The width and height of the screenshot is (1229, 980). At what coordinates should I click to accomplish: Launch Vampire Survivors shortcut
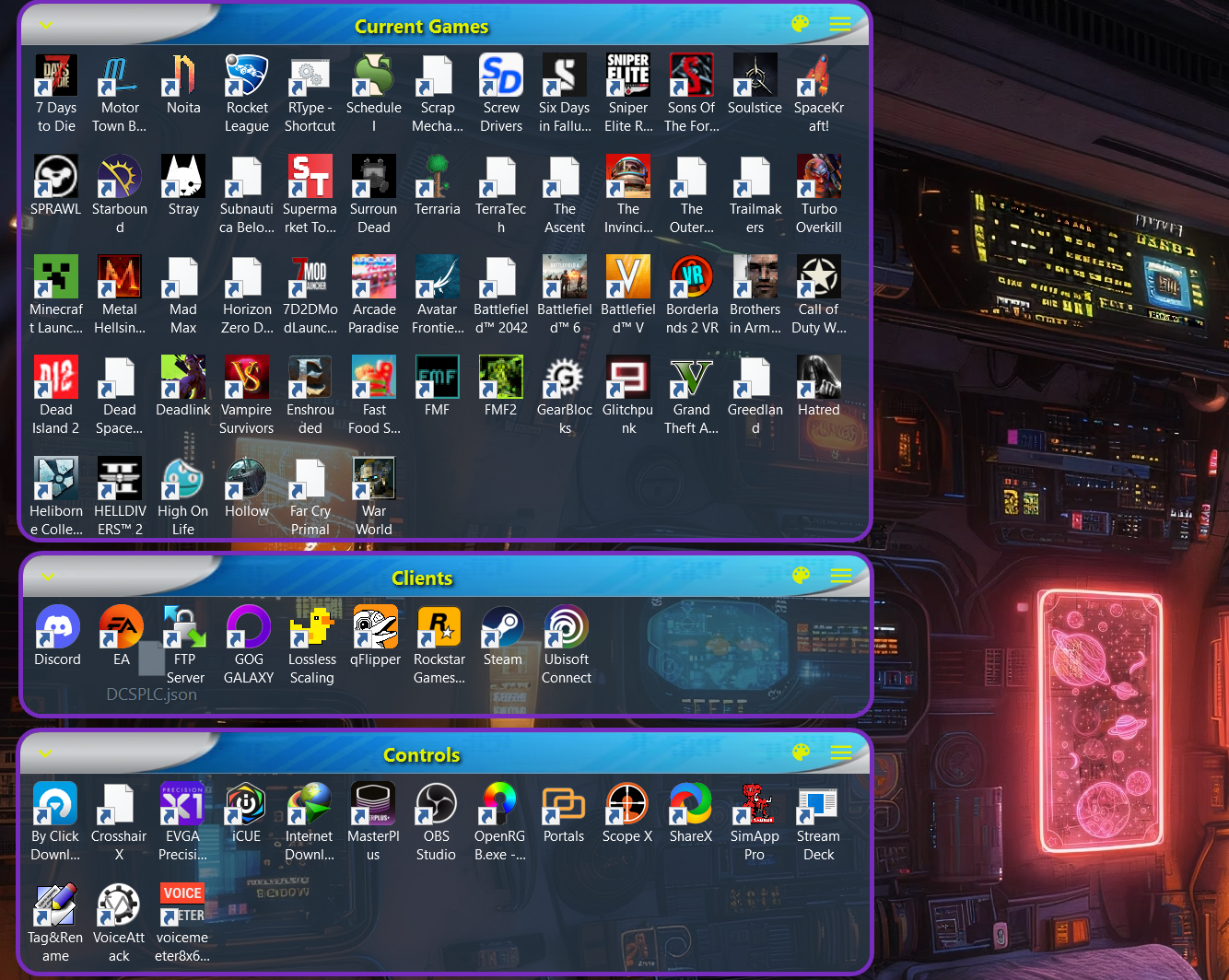point(247,378)
